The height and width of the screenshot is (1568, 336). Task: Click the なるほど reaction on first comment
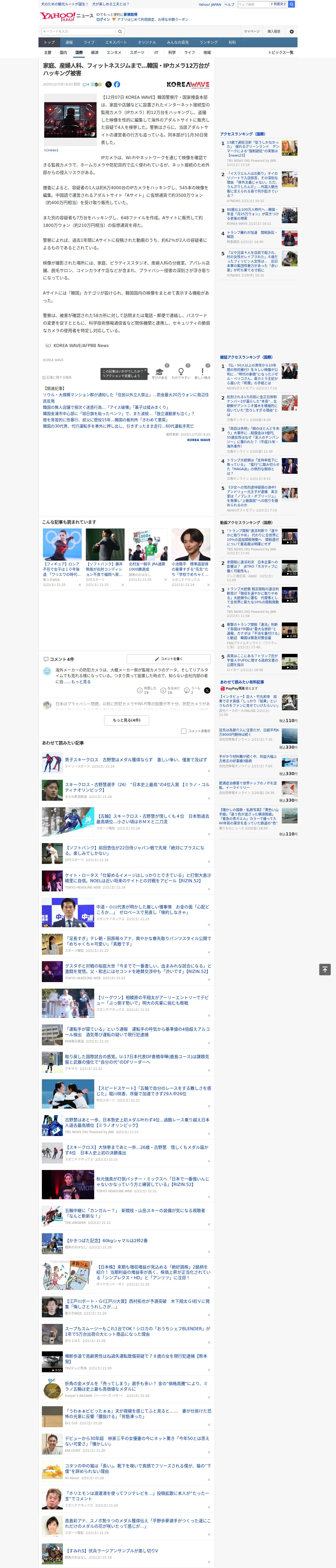pos(164,690)
